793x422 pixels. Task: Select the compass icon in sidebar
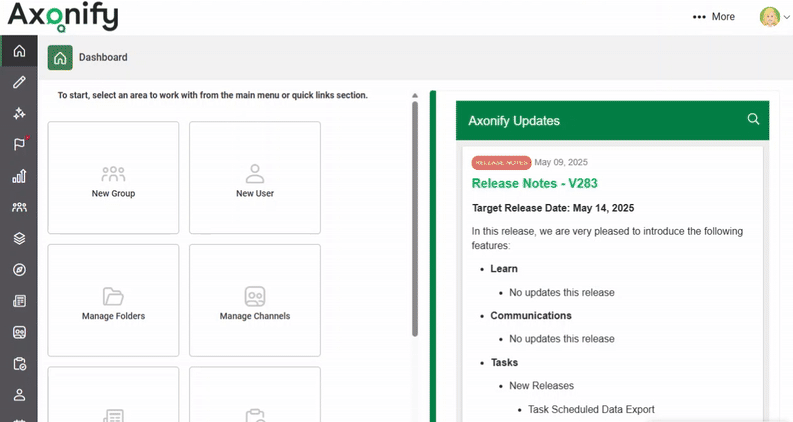pyautogui.click(x=19, y=270)
